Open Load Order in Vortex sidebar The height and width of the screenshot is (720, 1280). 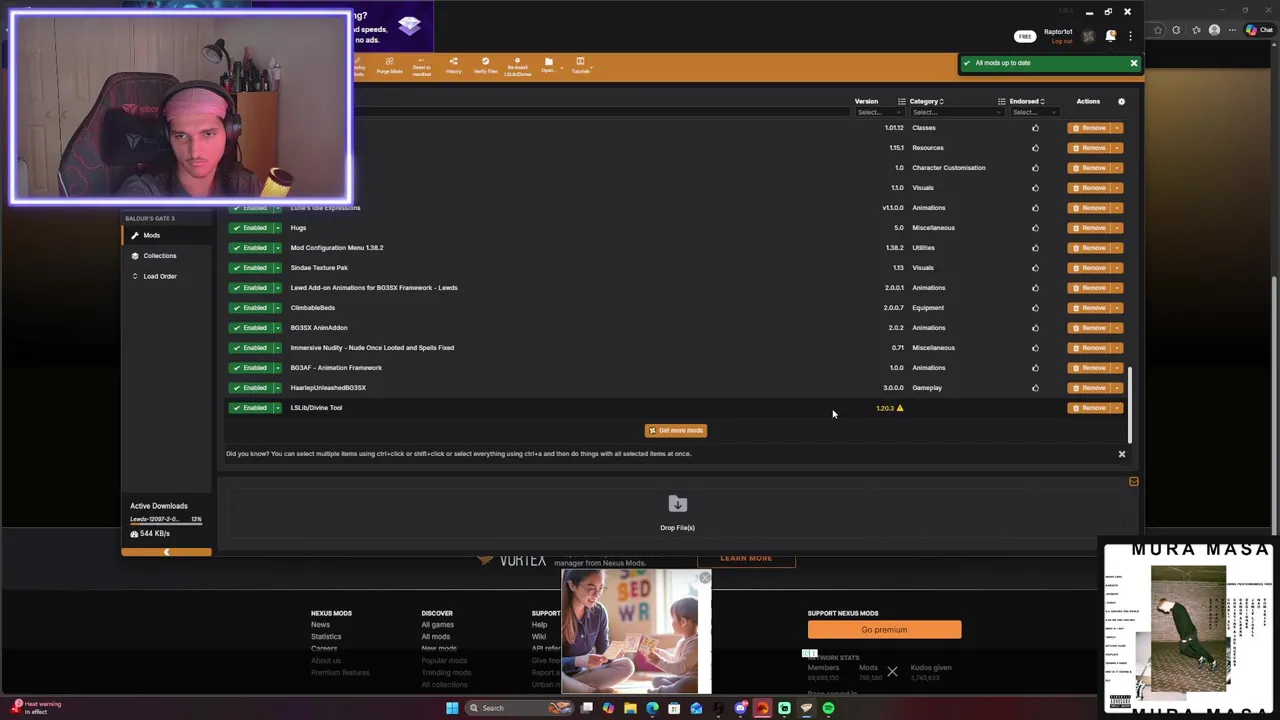pyautogui.click(x=165, y=276)
